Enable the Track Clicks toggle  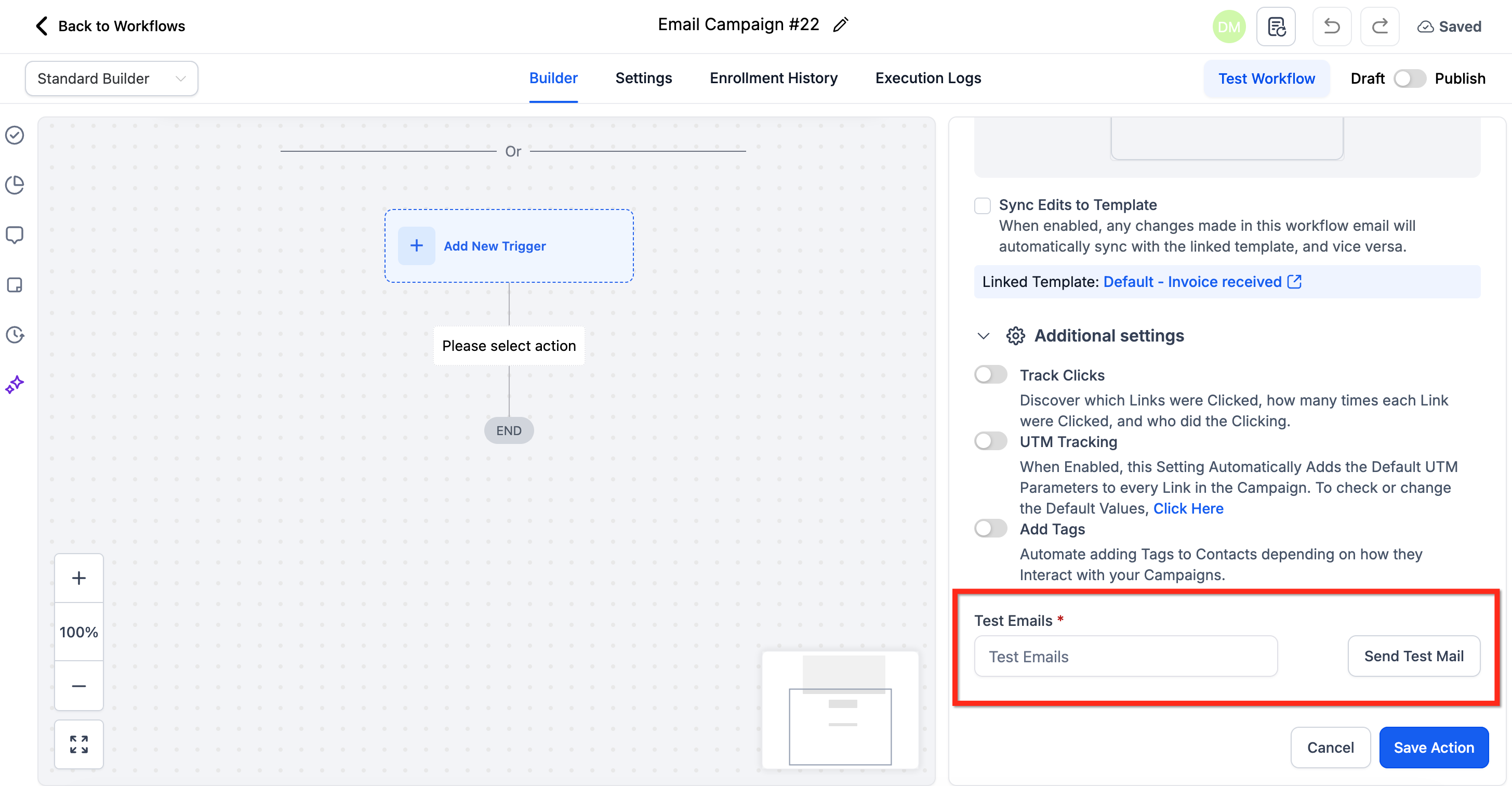(990, 375)
